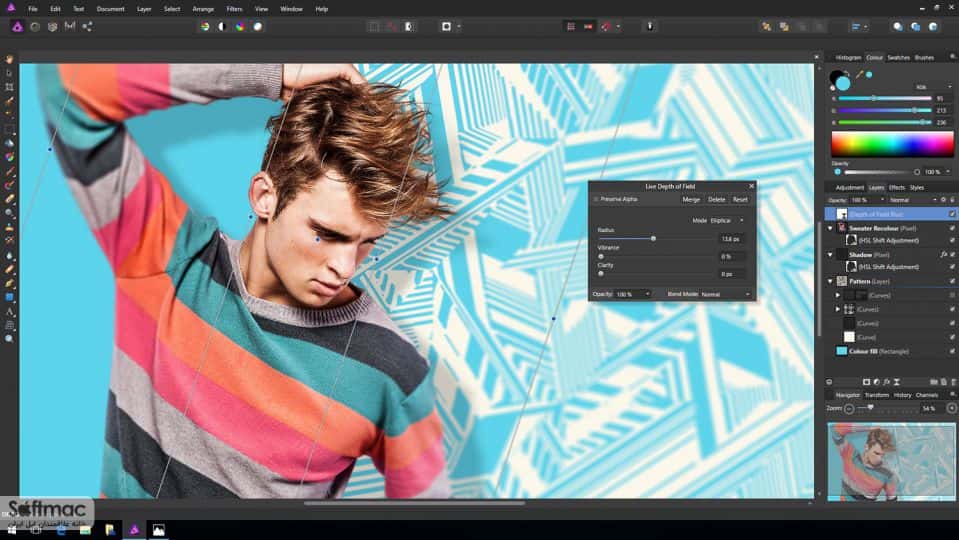The height and width of the screenshot is (540, 959).
Task: Click the Radius slider handle
Action: [x=653, y=239]
